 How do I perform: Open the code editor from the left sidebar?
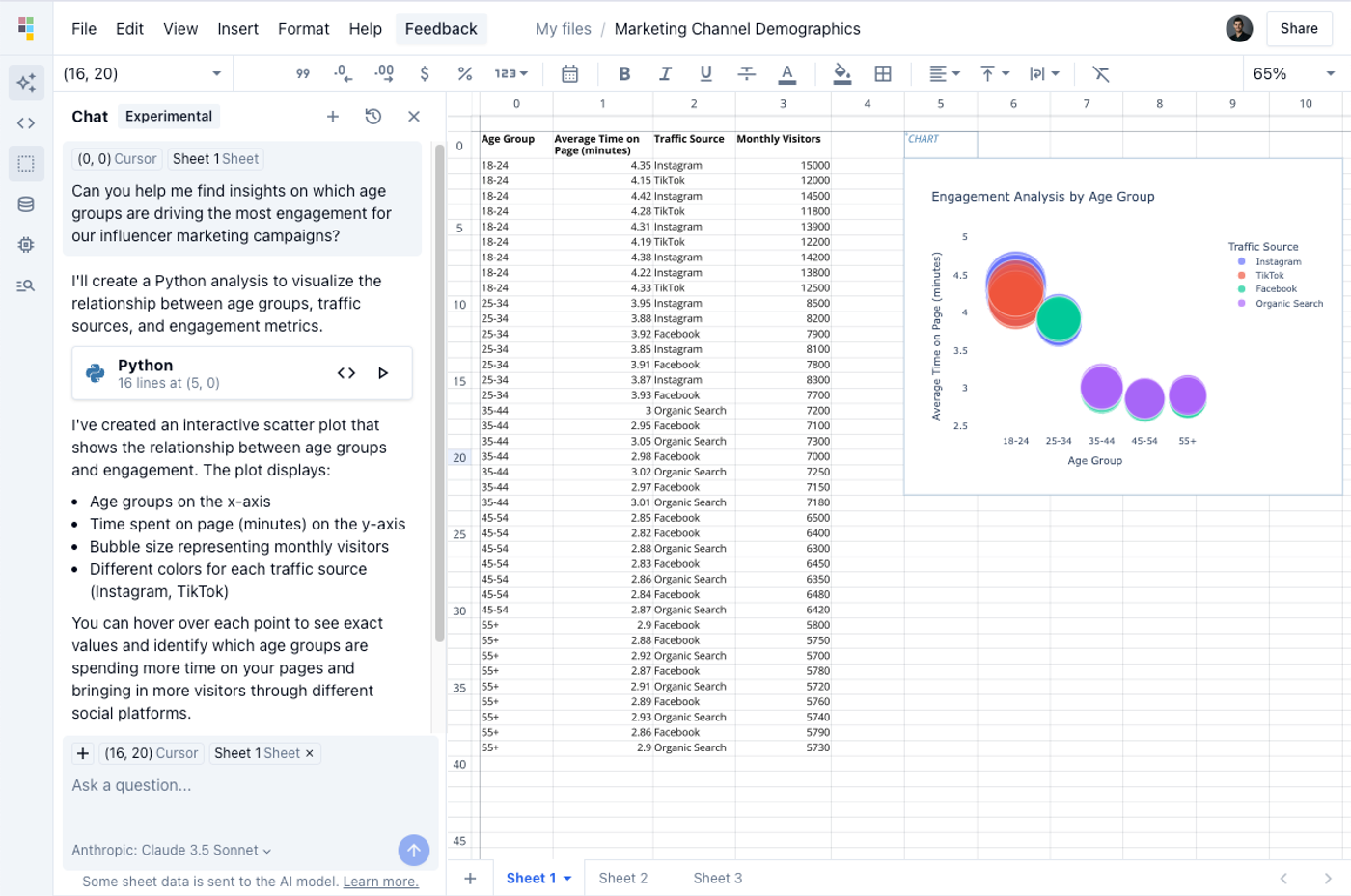[26, 122]
